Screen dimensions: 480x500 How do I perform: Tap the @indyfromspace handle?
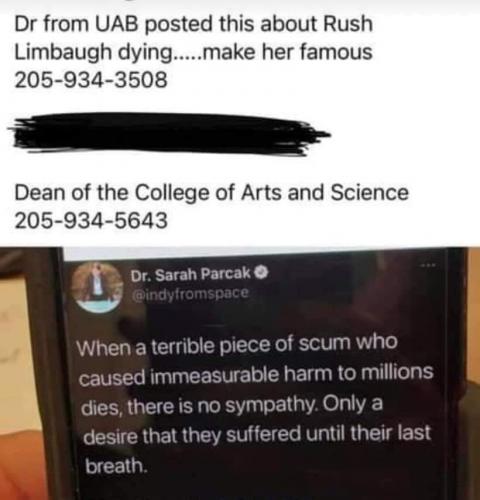click(x=191, y=293)
